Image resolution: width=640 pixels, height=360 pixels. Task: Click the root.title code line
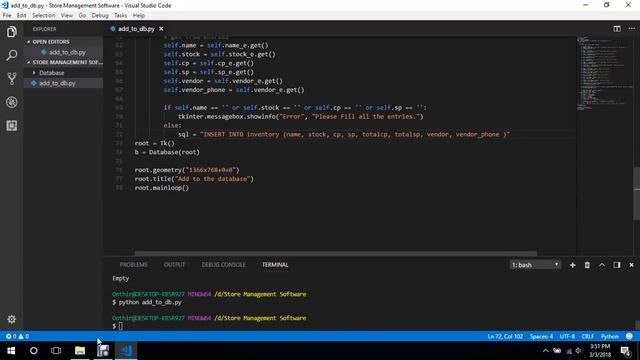point(194,179)
